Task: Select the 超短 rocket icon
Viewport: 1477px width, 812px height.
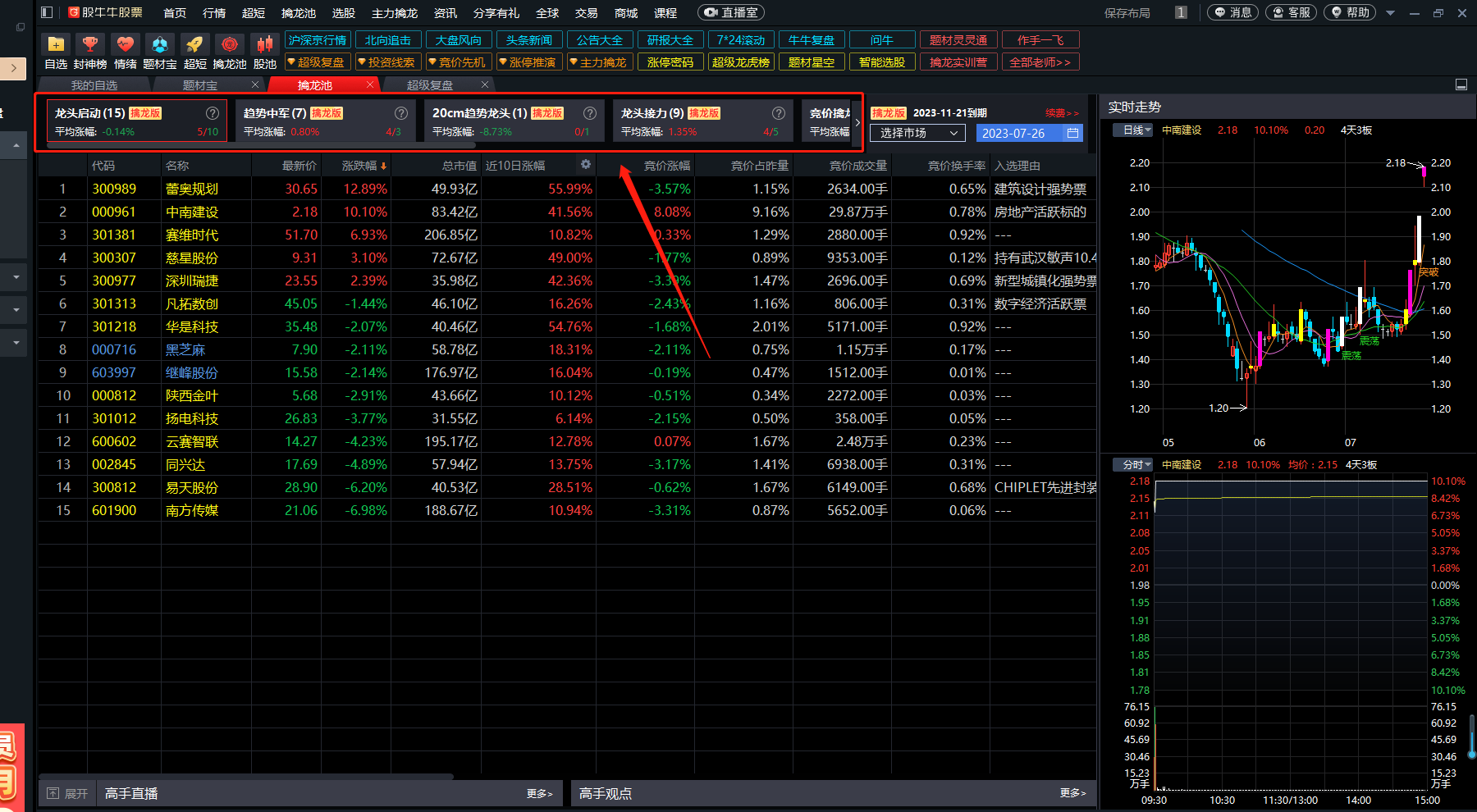Action: [194, 44]
